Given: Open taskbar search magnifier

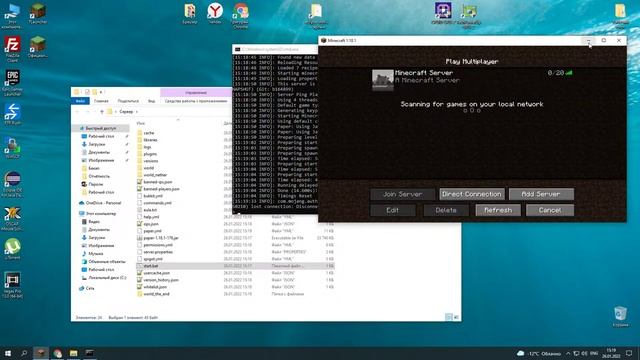Looking at the screenshot, I should coord(24,353).
